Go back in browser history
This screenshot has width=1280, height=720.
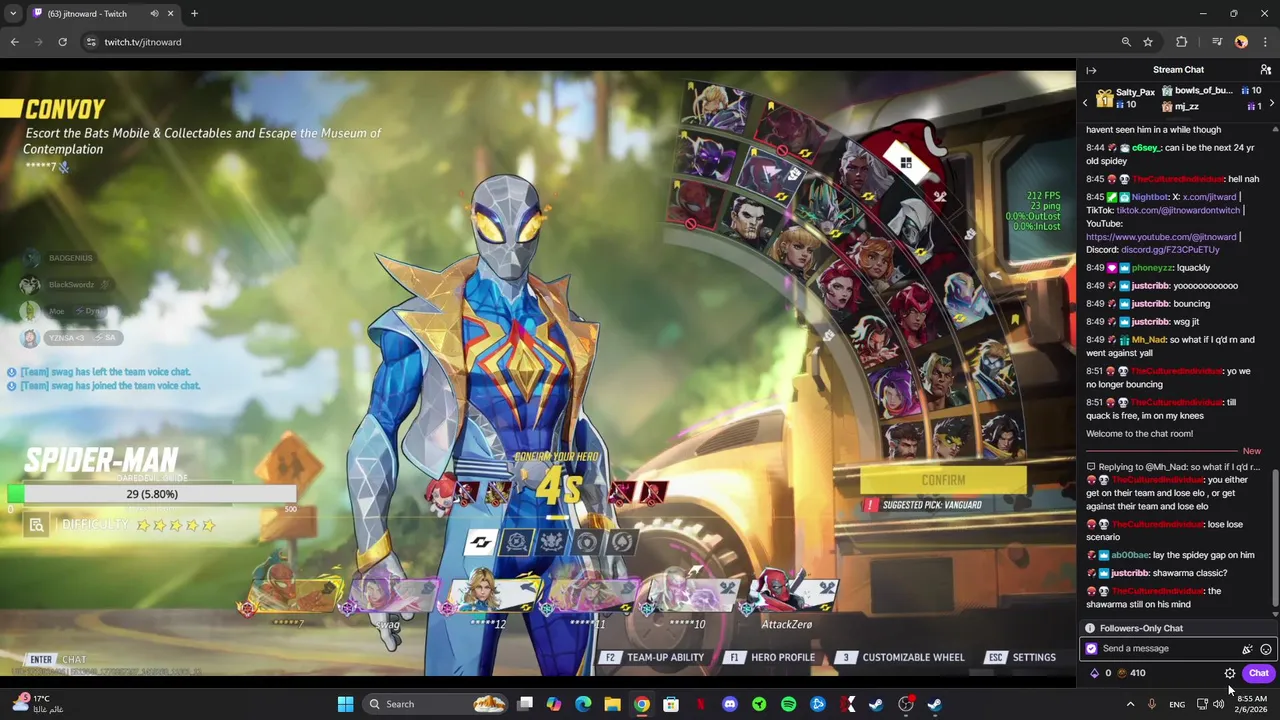pos(15,42)
